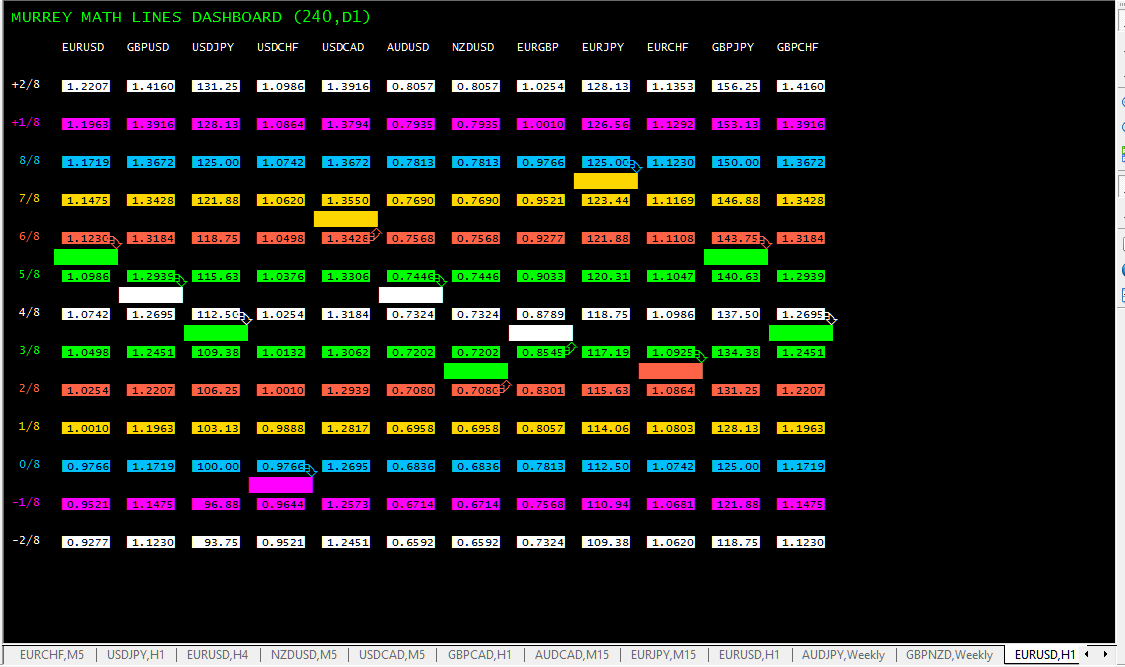This screenshot has height=667, width=1125.
Task: Click GBPJPY 2/8 value 131.25
Action: click(x=736, y=390)
